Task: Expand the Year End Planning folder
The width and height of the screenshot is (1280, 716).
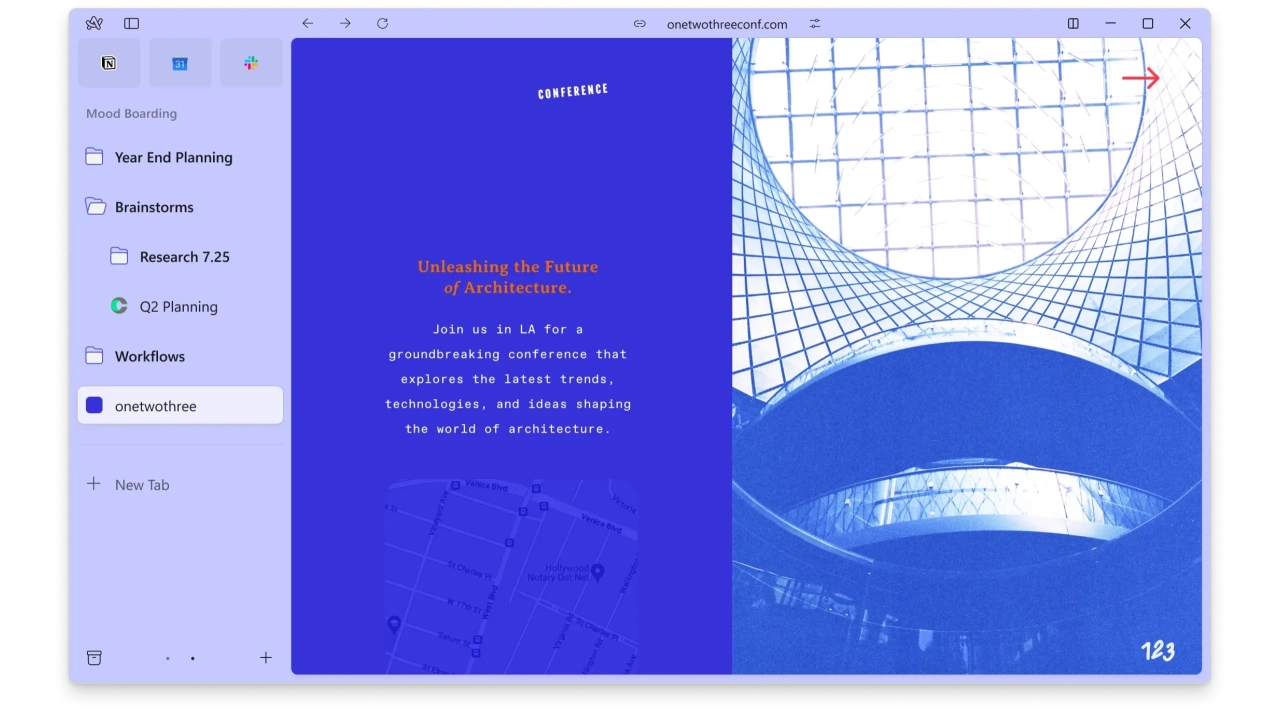Action: 173,157
